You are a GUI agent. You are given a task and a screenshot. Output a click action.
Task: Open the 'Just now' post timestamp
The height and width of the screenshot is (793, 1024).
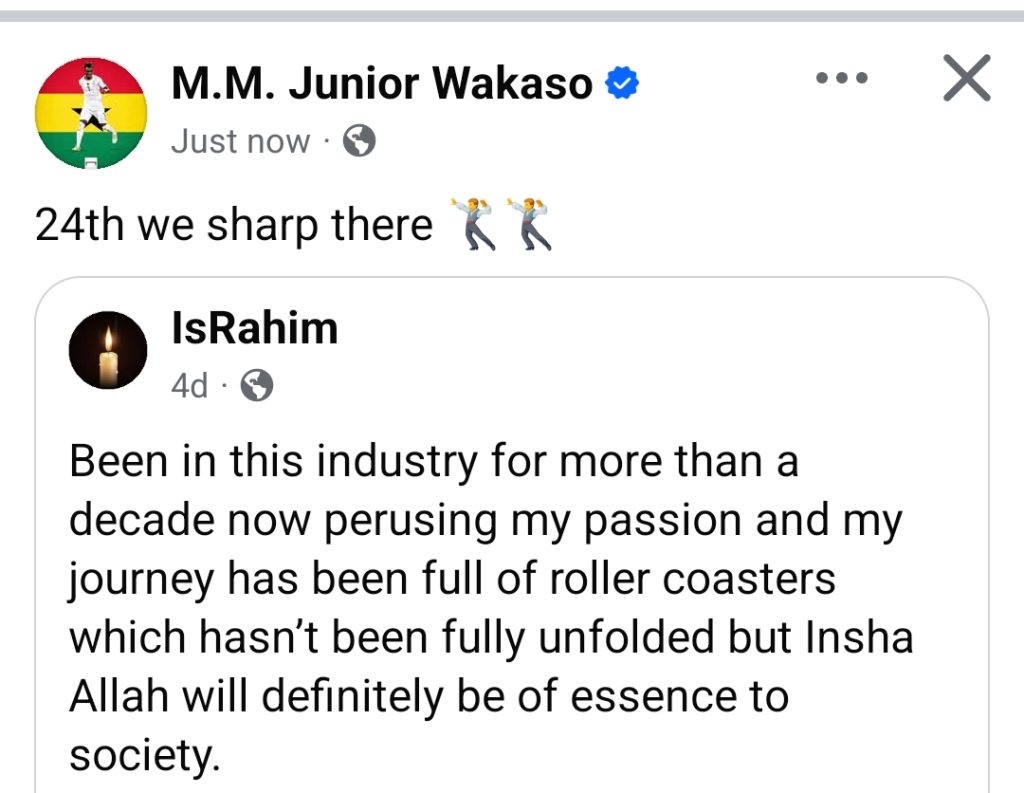(x=240, y=141)
